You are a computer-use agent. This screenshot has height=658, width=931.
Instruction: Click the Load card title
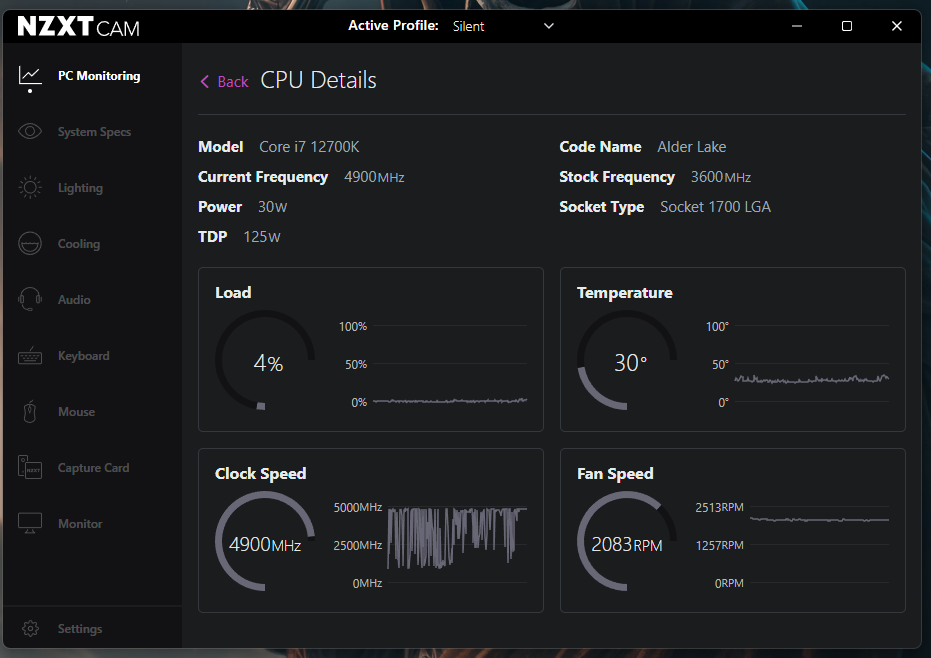pyautogui.click(x=233, y=292)
